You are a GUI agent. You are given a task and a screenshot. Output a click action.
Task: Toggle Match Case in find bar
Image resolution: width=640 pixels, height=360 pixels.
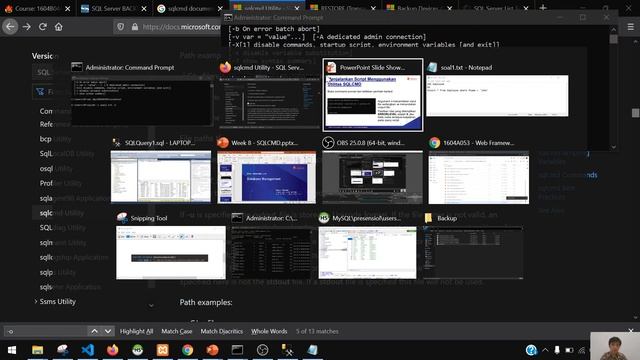[177, 331]
